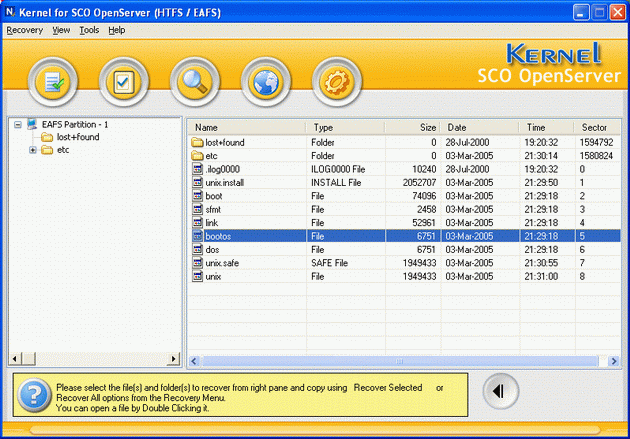Click the file icon beside .ilog0000

[197, 169]
